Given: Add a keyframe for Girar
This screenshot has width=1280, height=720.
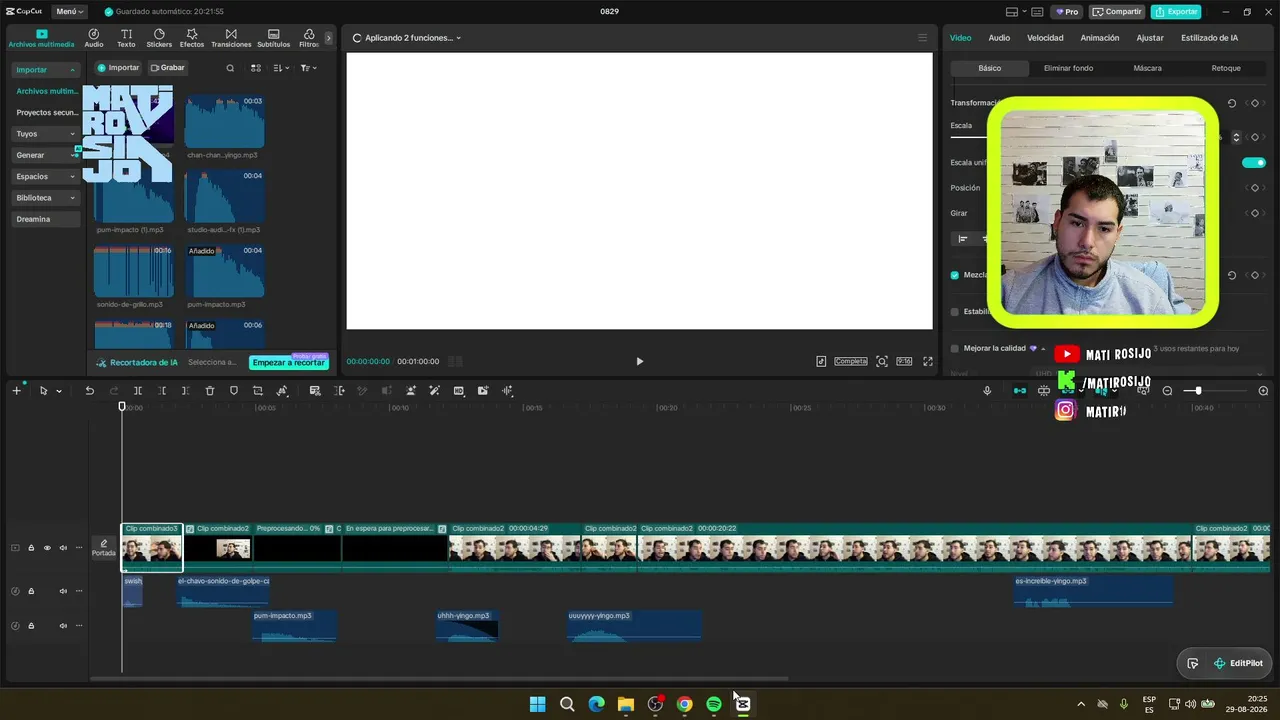Looking at the screenshot, I should [x=1255, y=213].
